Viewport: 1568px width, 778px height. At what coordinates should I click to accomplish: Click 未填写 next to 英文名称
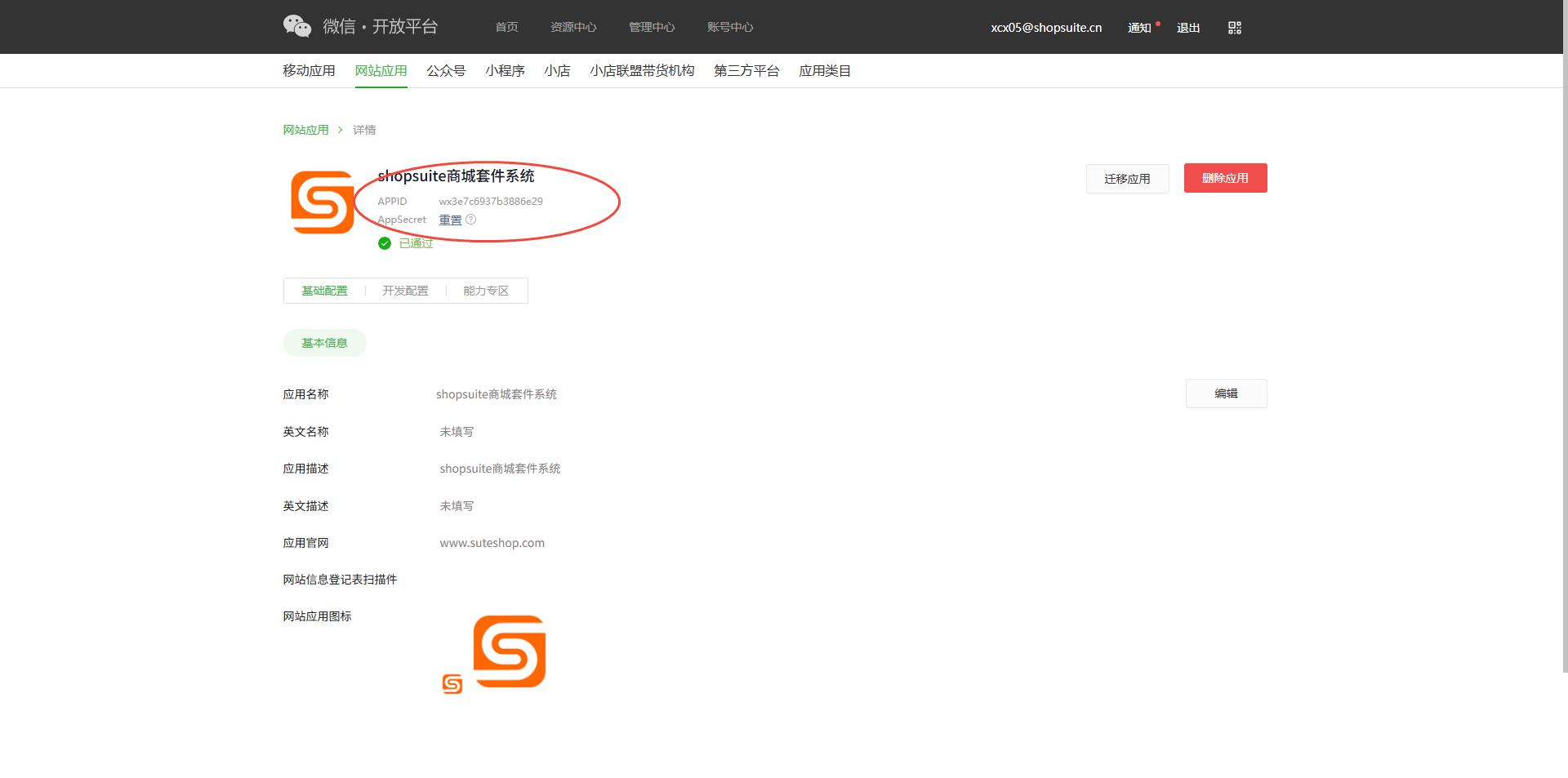[x=457, y=432]
